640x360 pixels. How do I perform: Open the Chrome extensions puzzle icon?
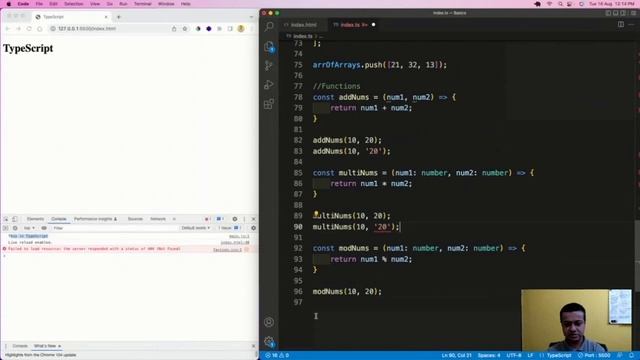(x=219, y=29)
